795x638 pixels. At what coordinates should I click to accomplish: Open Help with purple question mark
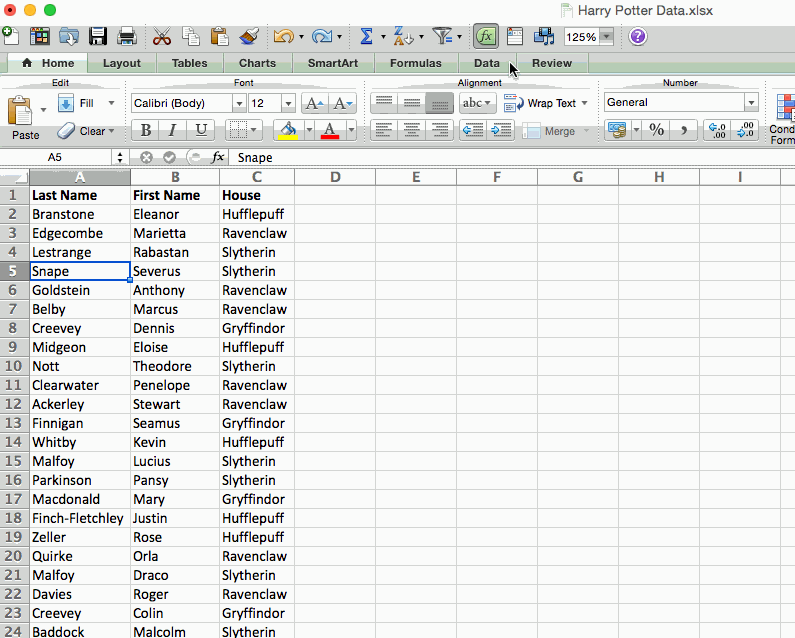(638, 37)
